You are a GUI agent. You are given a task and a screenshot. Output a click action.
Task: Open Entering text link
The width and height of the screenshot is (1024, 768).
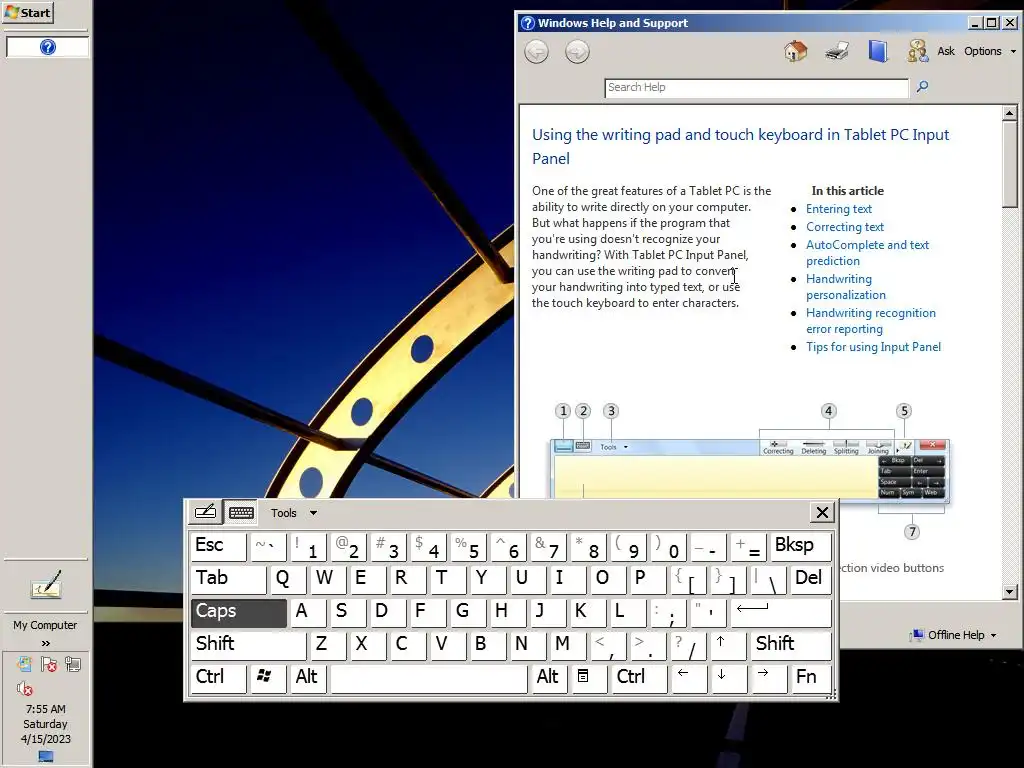click(x=839, y=209)
